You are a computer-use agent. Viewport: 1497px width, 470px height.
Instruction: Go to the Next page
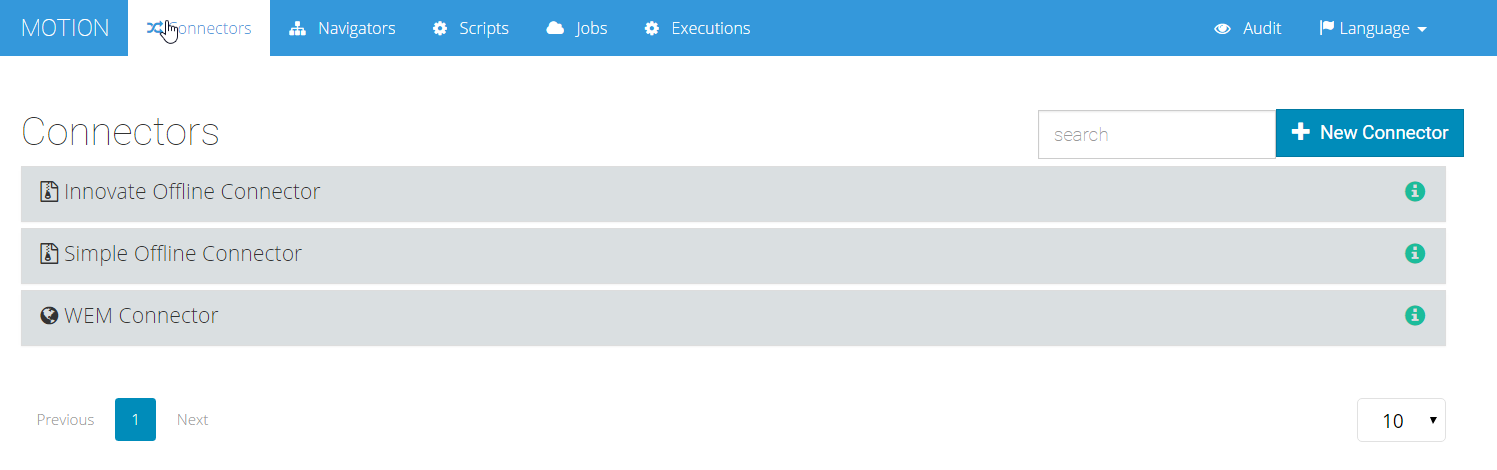192,419
